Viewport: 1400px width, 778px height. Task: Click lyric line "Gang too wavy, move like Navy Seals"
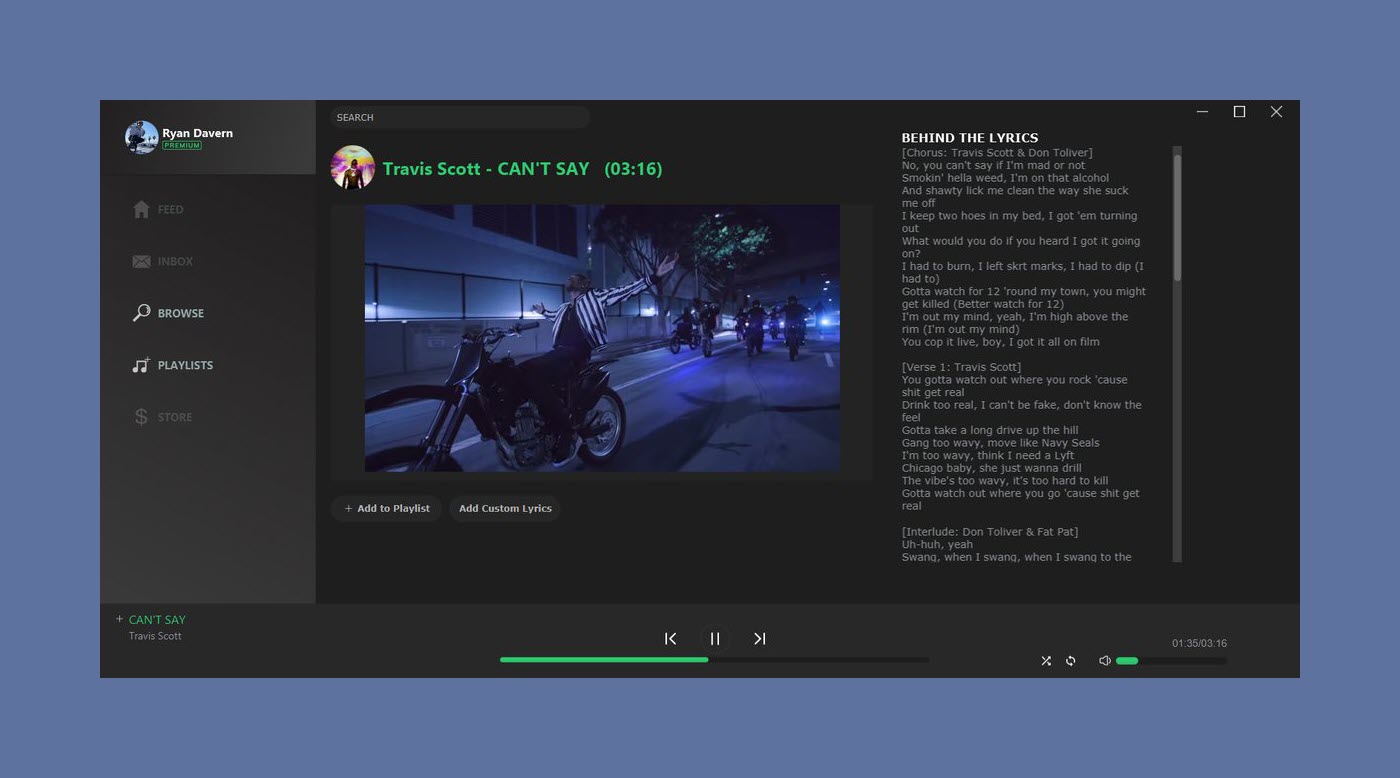click(x=1000, y=443)
